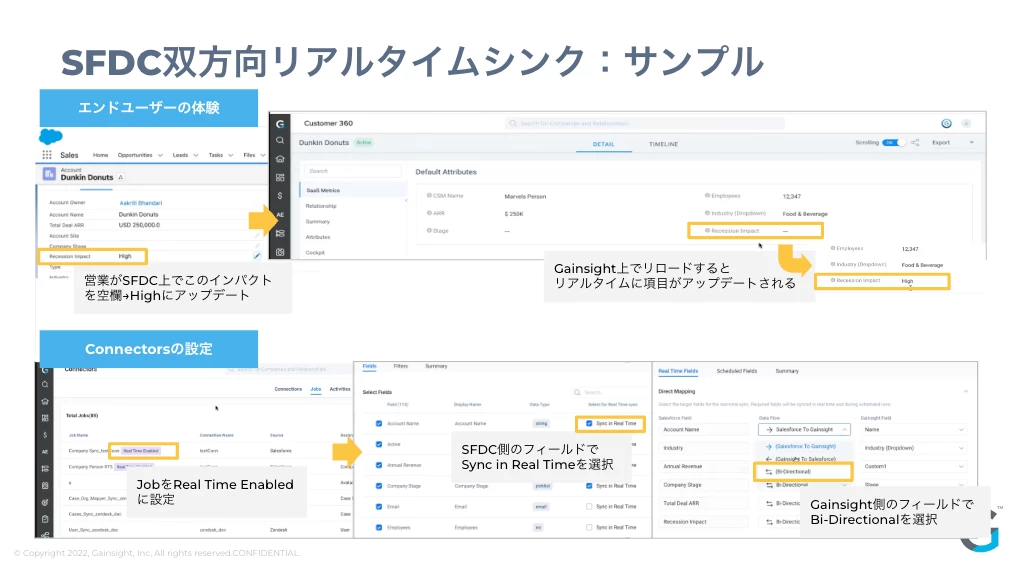The height and width of the screenshot is (567, 1017).
Task: Expand the Tasks menu chevron
Action: pyautogui.click(x=231, y=156)
